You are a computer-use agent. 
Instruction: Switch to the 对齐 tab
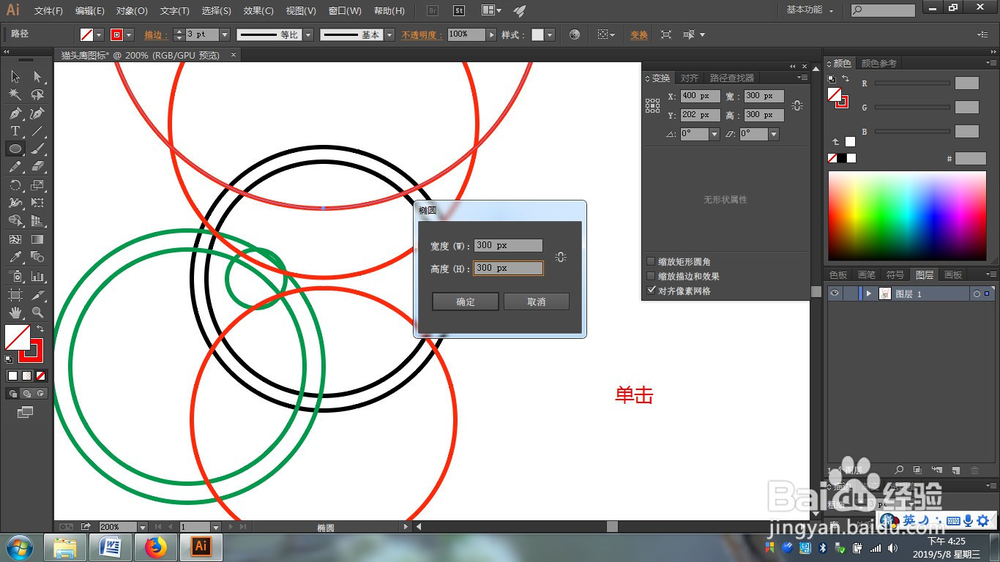coord(689,78)
